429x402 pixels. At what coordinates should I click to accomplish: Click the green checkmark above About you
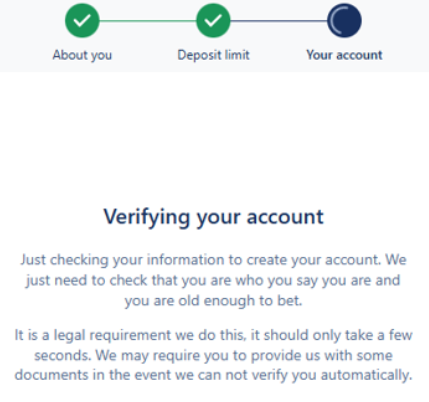[82, 21]
